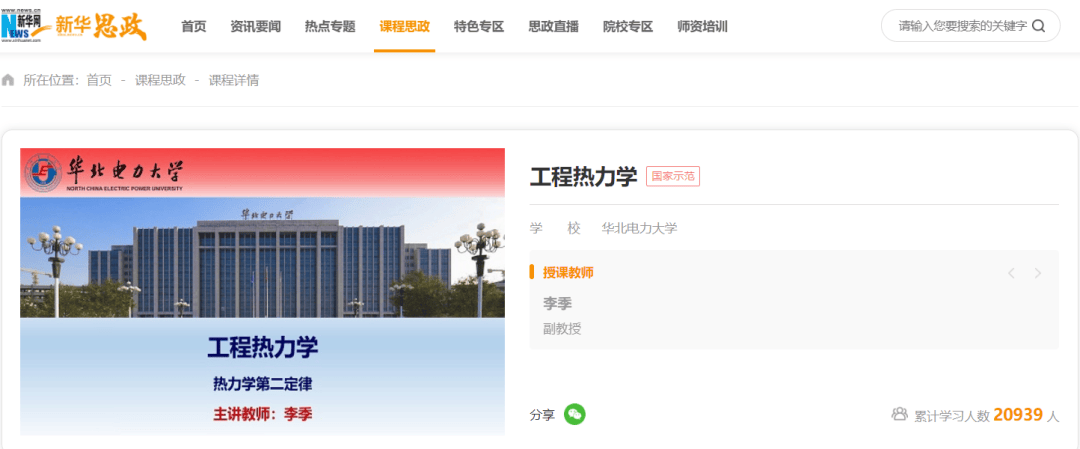Click 课程详情 in the breadcrumb
The image size is (1080, 449).
point(234,80)
